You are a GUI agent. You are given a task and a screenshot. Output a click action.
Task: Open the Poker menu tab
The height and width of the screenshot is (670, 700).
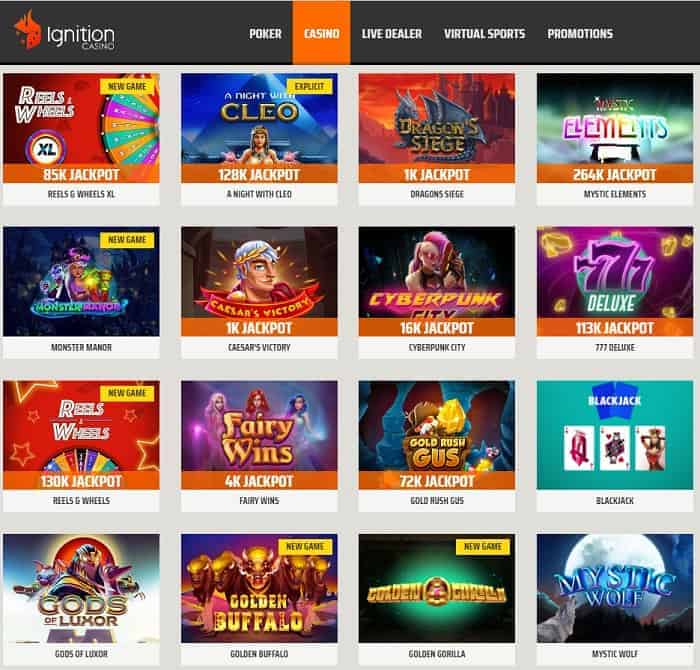(x=265, y=33)
